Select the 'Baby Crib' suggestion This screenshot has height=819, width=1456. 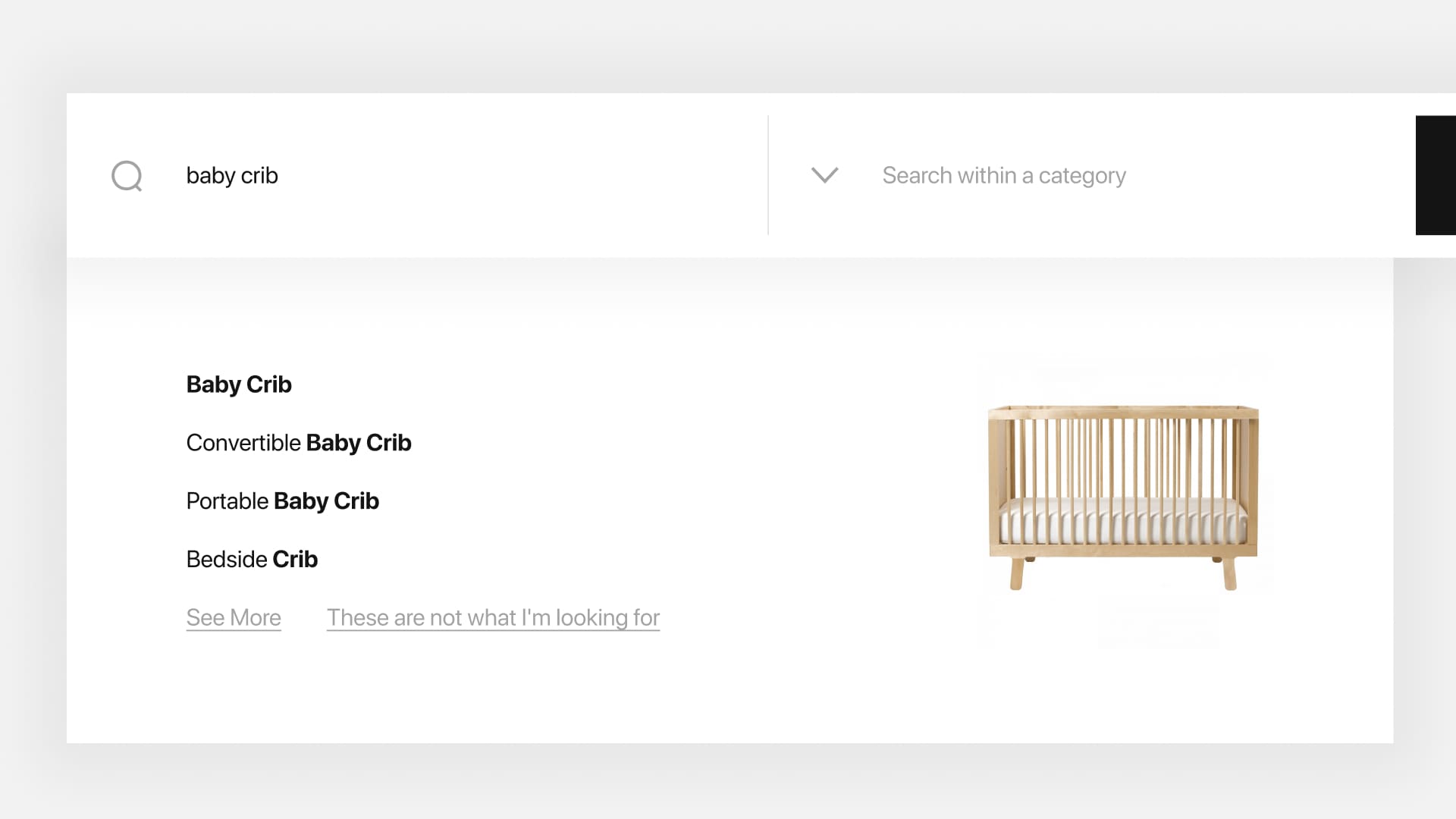(239, 384)
